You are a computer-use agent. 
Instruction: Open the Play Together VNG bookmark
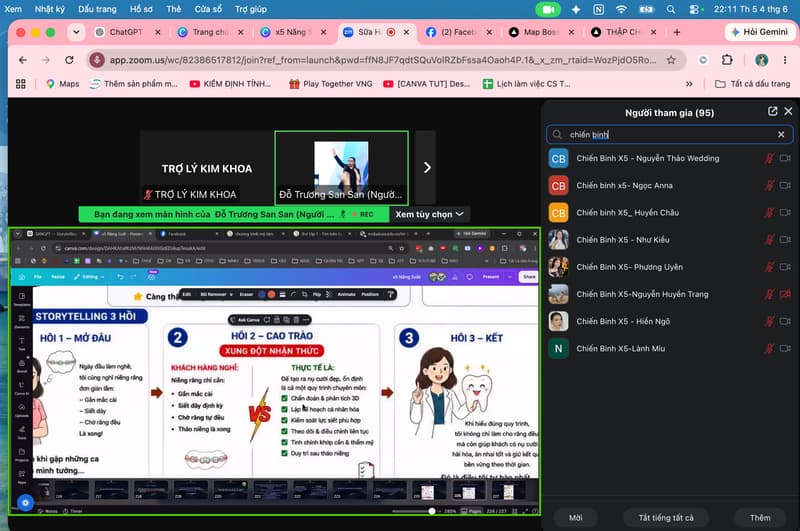tap(331, 84)
